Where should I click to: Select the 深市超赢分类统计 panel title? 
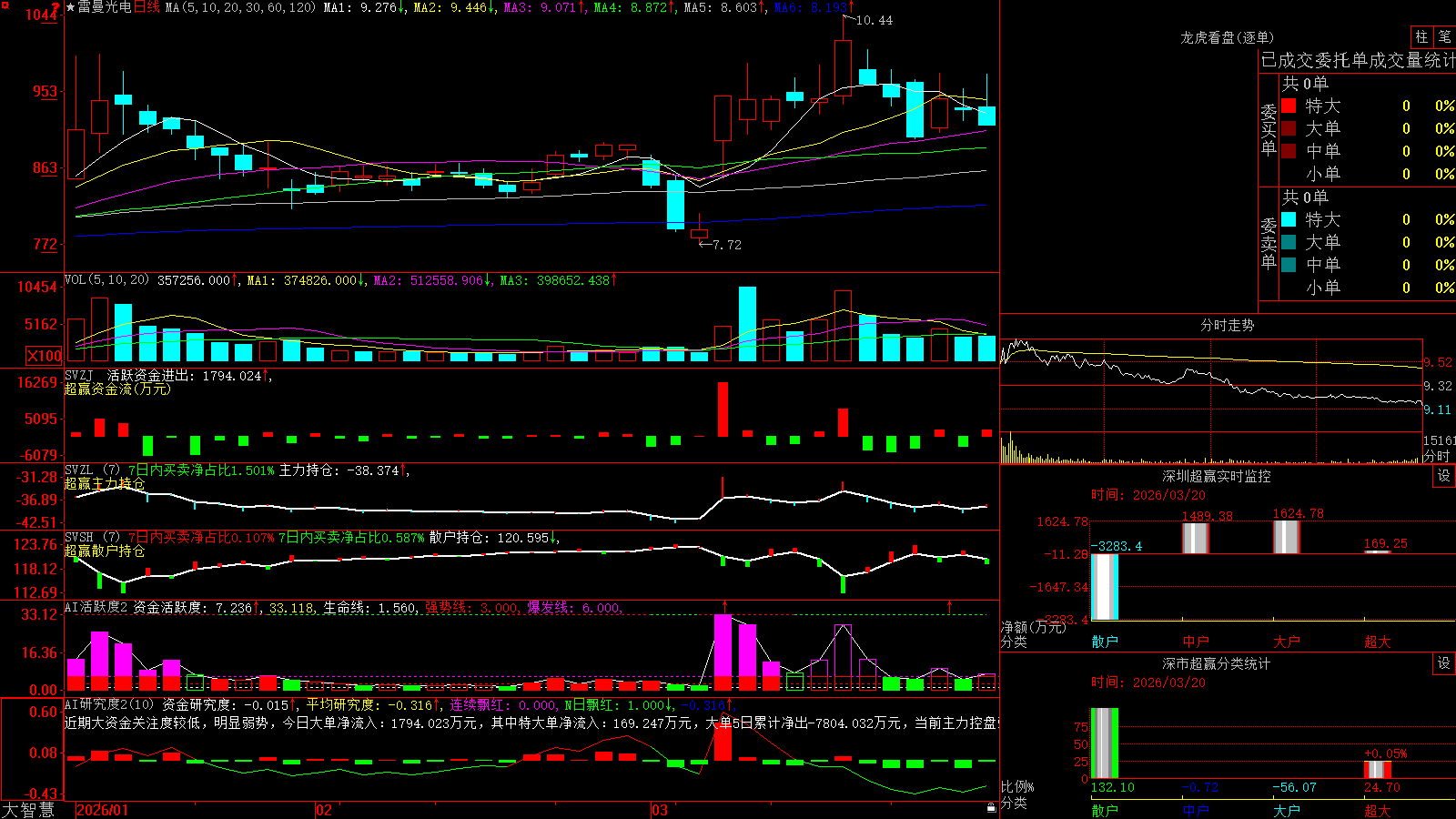coord(1217,663)
